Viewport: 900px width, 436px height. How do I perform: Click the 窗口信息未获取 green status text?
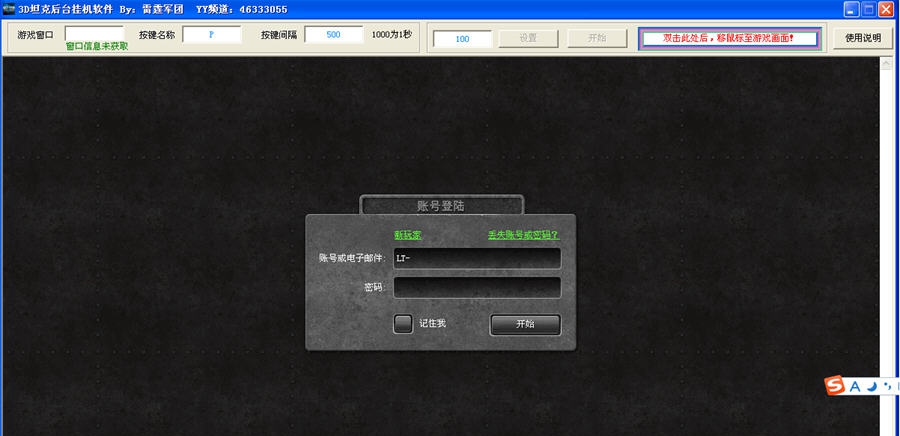[97, 46]
